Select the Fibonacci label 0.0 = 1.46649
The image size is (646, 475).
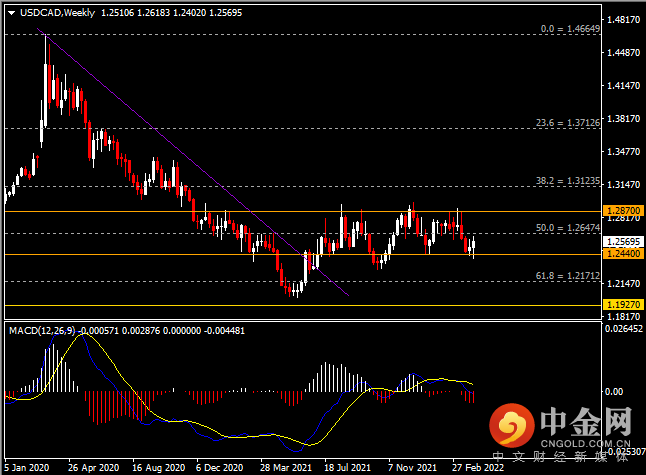(570, 29)
